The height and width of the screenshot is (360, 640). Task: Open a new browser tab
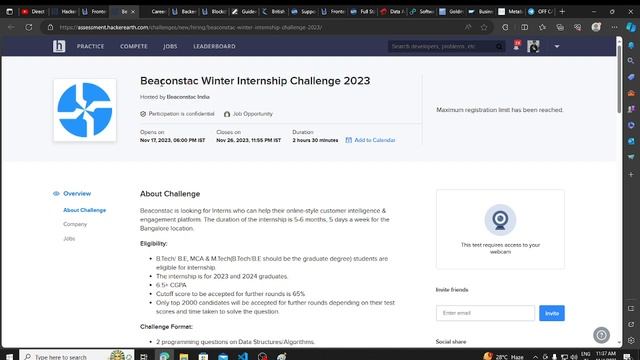[562, 11]
